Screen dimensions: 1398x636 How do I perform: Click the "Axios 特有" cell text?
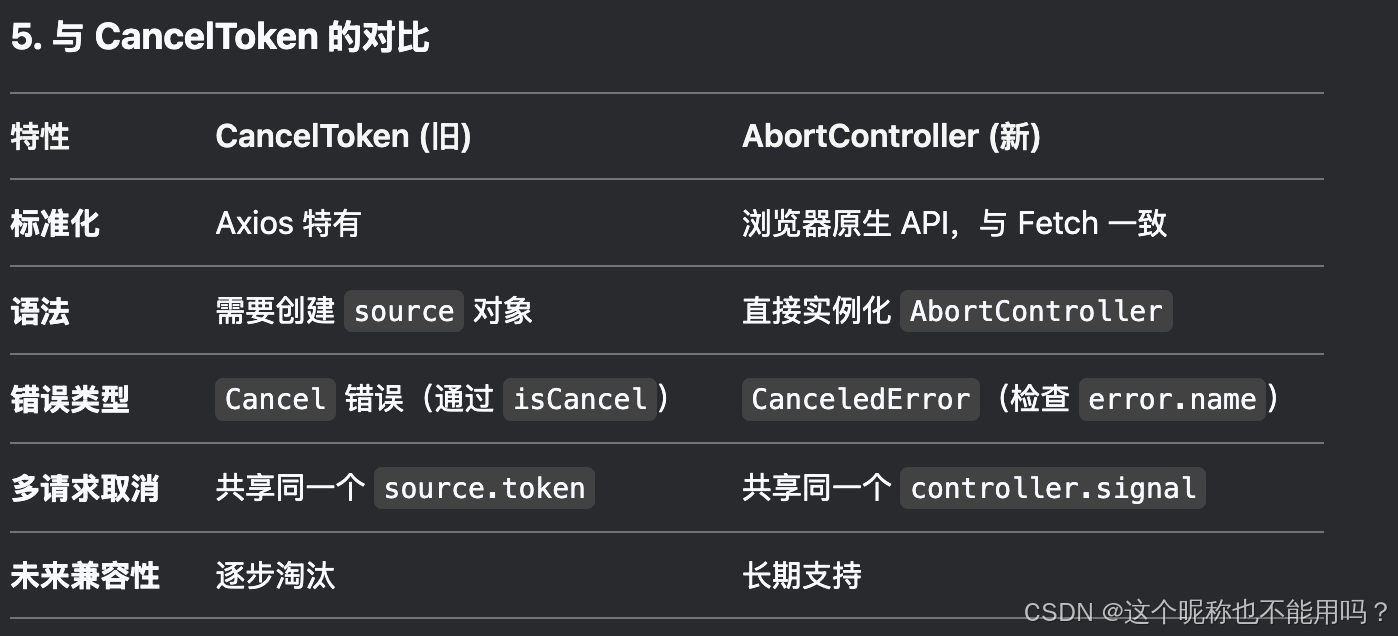coord(287,223)
